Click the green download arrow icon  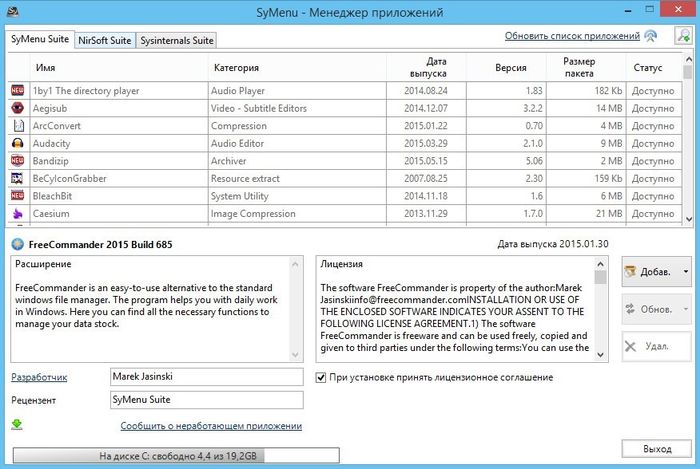pos(17,424)
